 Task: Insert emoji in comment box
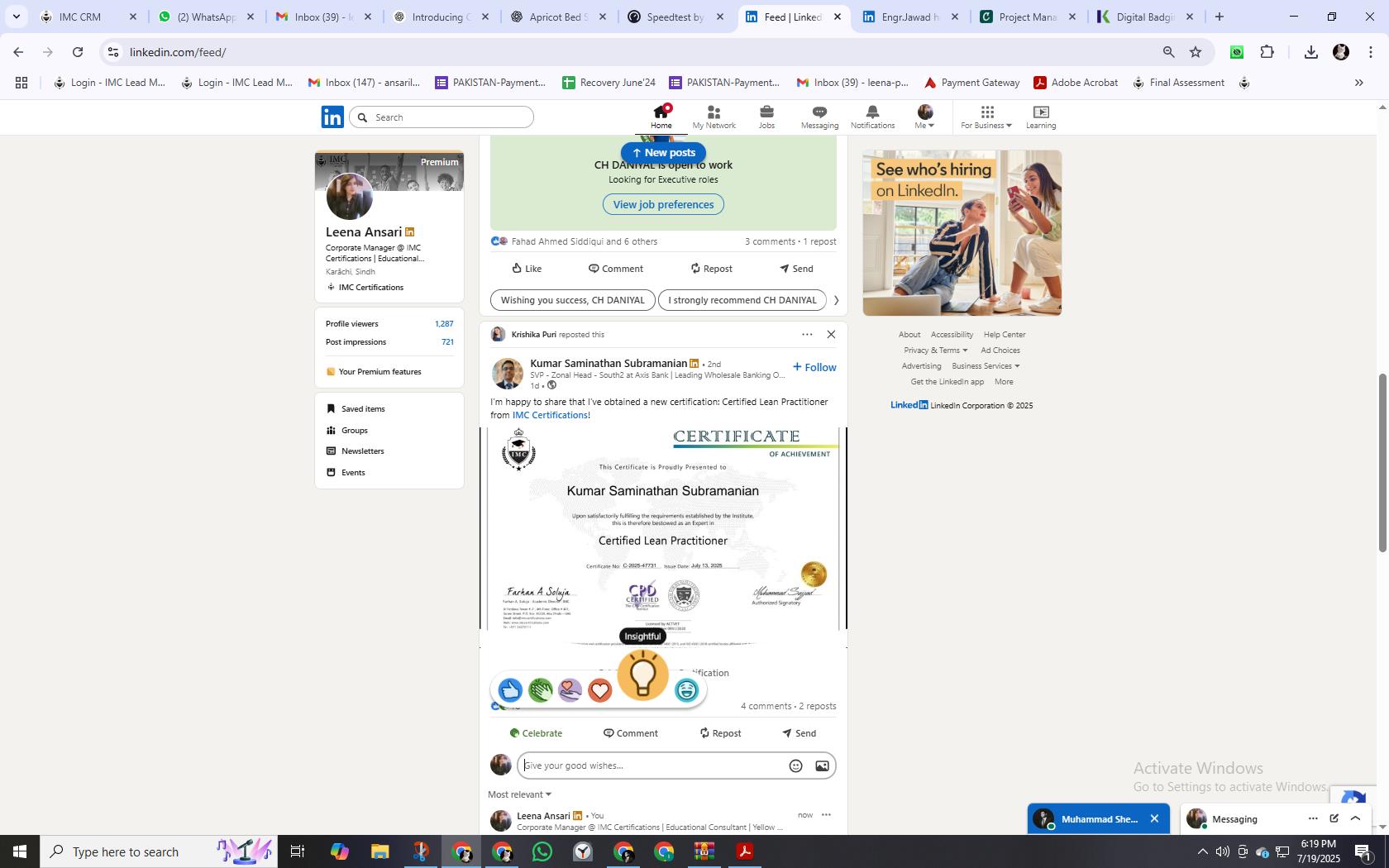[795, 765]
